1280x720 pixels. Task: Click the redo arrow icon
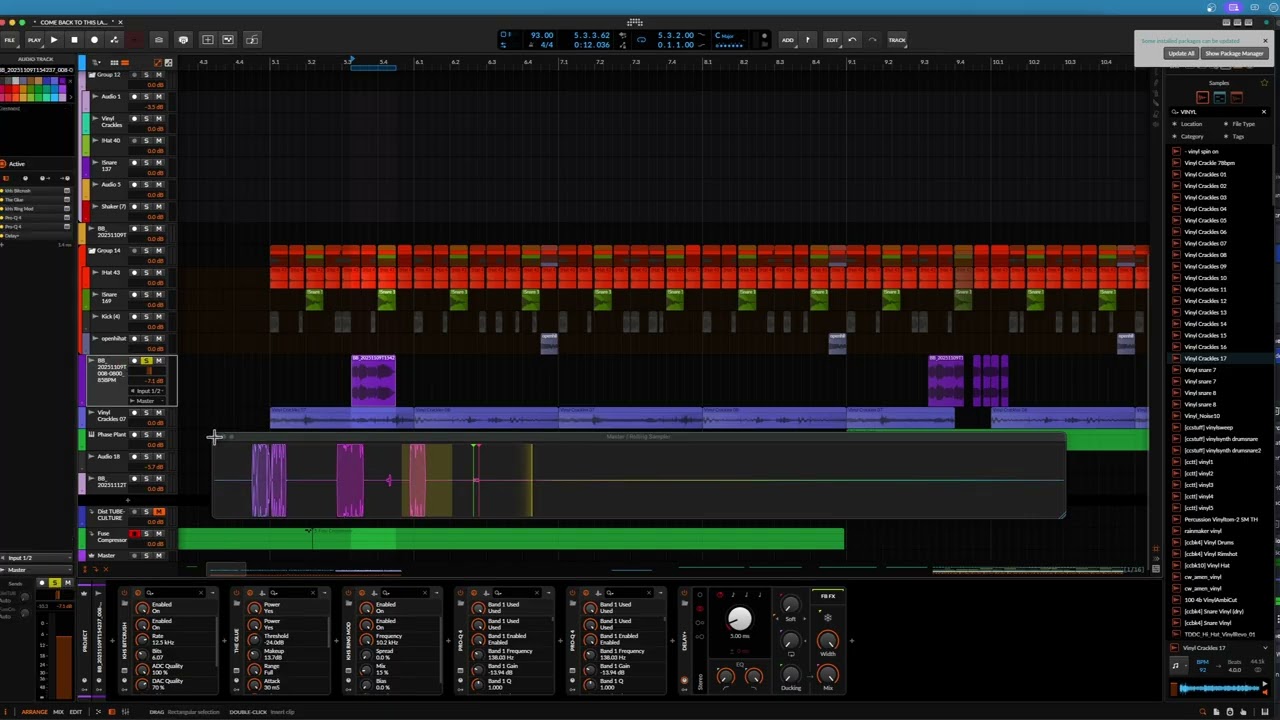tap(872, 40)
